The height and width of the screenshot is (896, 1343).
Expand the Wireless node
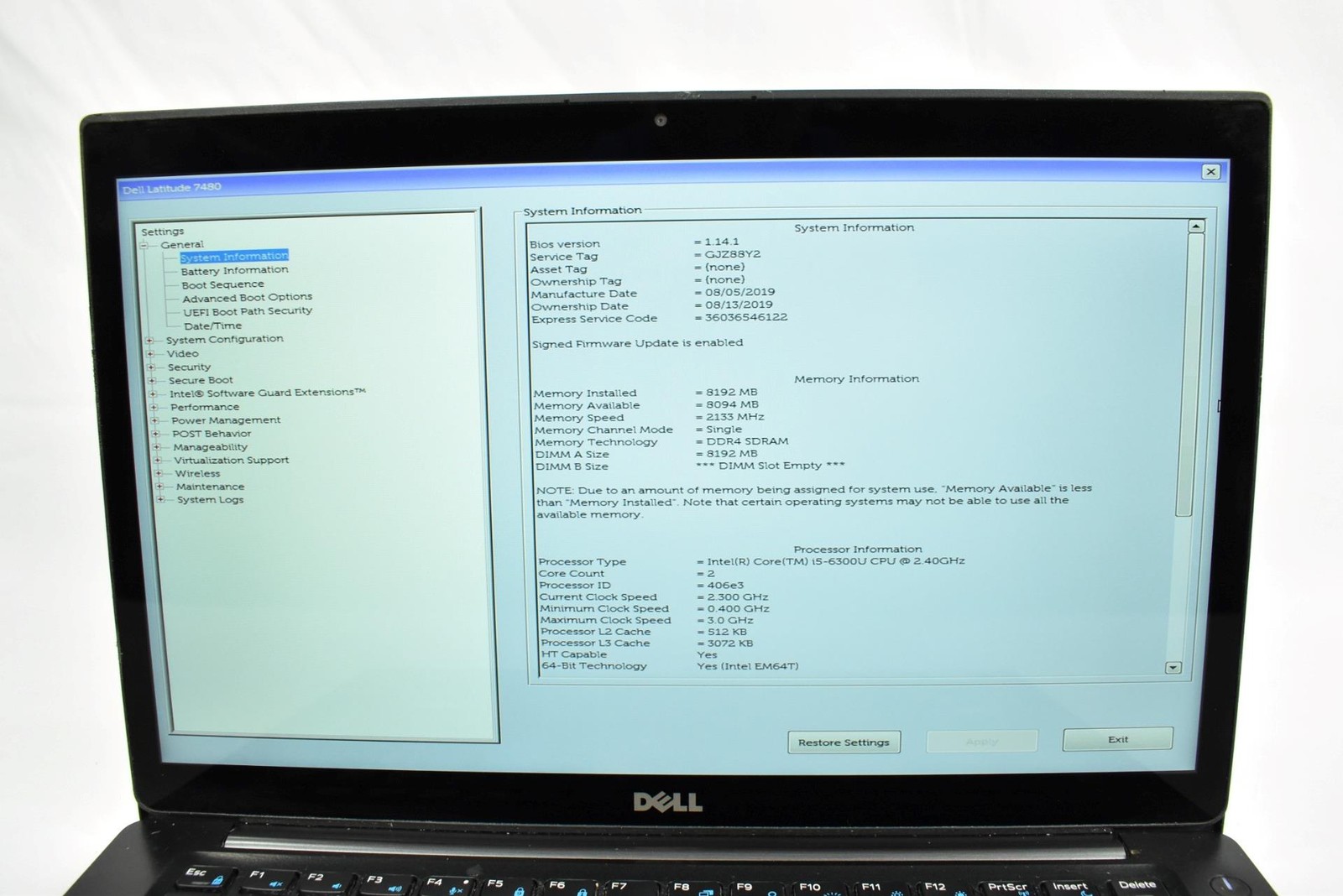tap(158, 474)
